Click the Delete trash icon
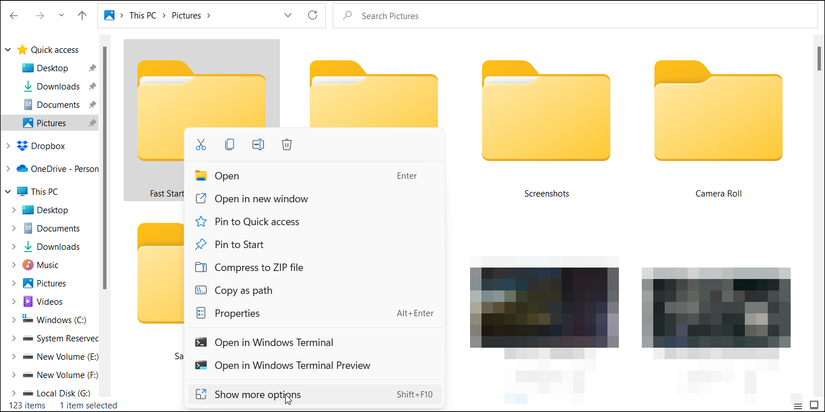825x412 pixels. [287, 144]
